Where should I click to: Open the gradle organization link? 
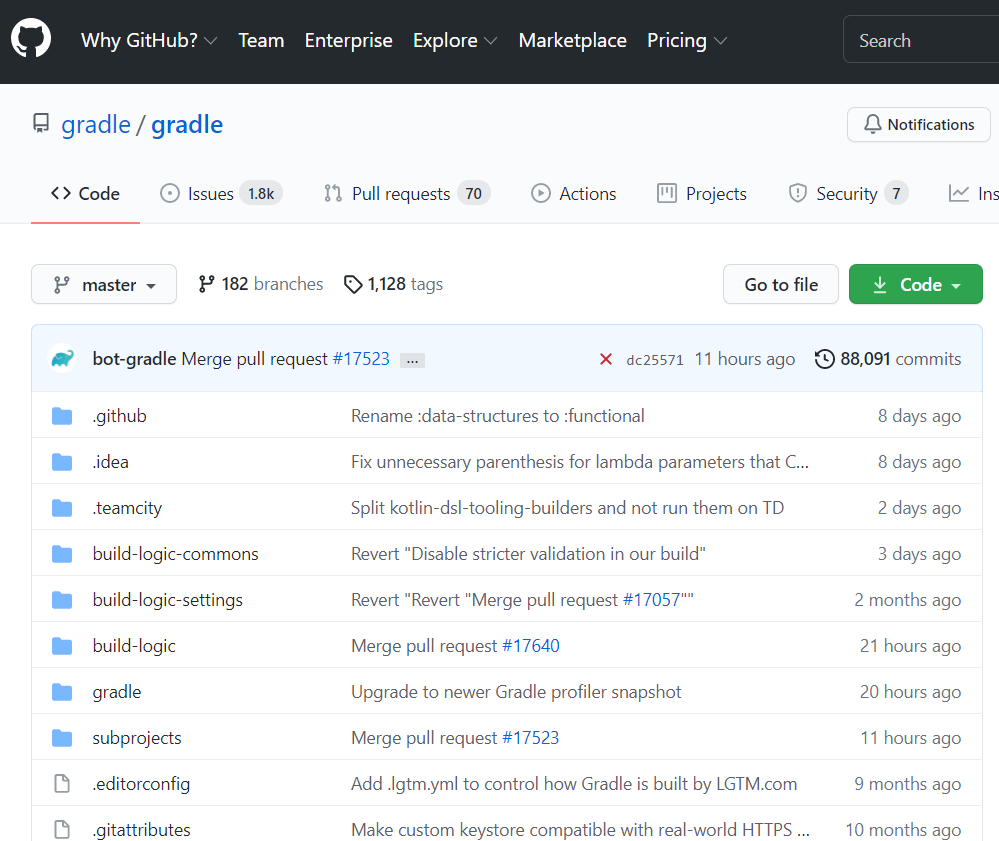coord(96,124)
